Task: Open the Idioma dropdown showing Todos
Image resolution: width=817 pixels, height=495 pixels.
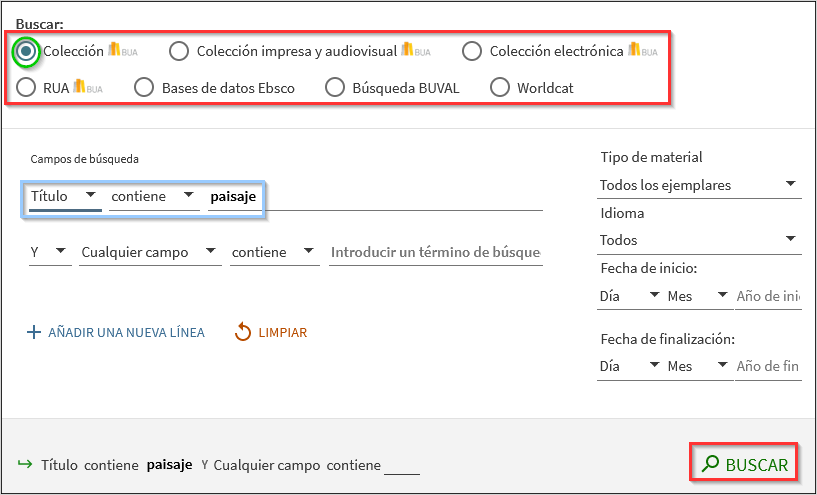Action: pyautogui.click(x=700, y=240)
